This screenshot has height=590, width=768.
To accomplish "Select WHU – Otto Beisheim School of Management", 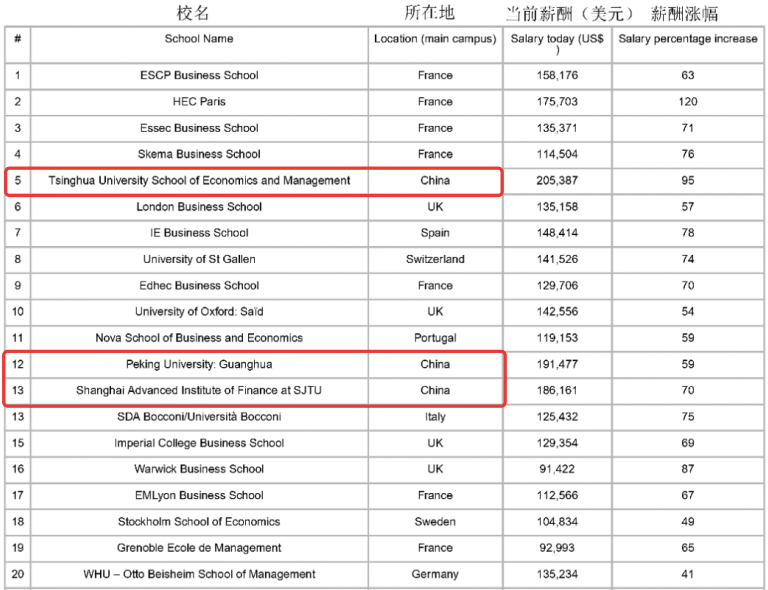I will [199, 574].
